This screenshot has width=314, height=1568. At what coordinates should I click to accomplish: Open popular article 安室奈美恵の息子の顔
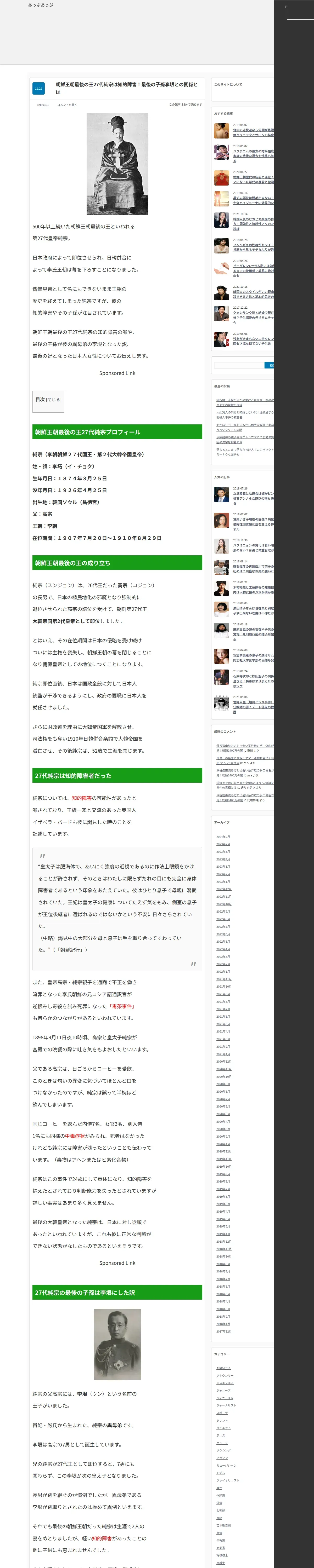click(x=253, y=658)
